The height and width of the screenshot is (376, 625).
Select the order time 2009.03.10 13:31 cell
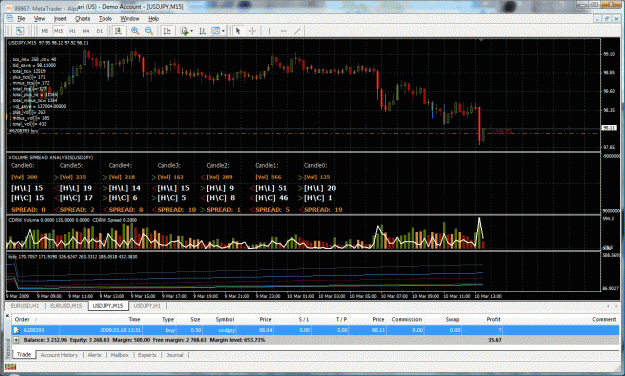pos(120,330)
